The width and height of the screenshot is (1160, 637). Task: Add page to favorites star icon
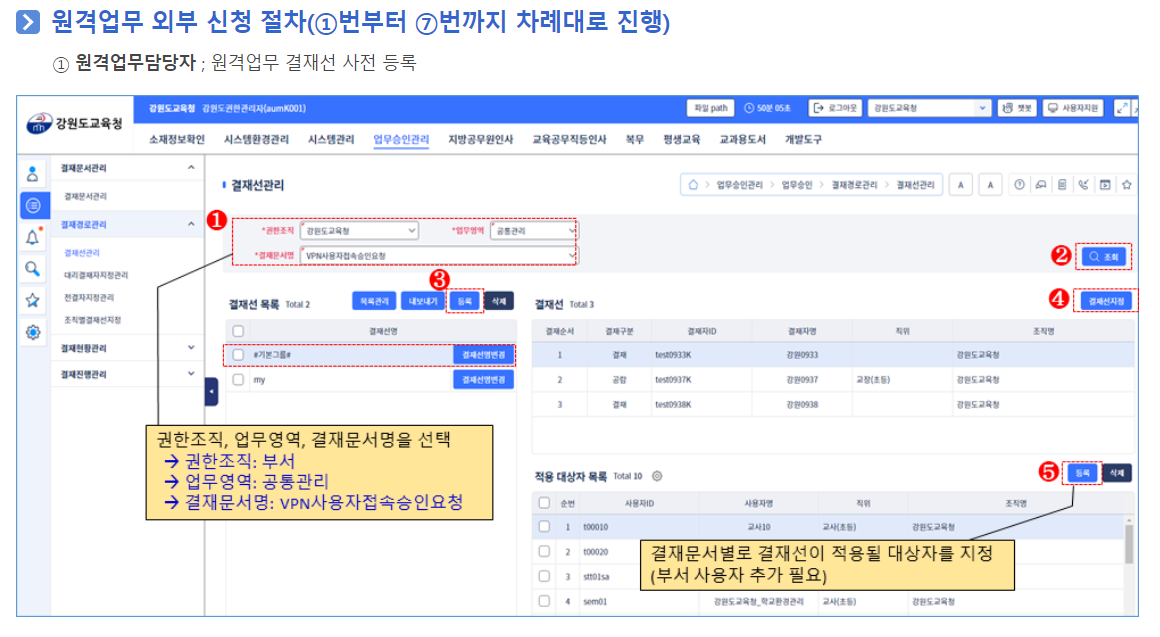pyautogui.click(x=1127, y=185)
